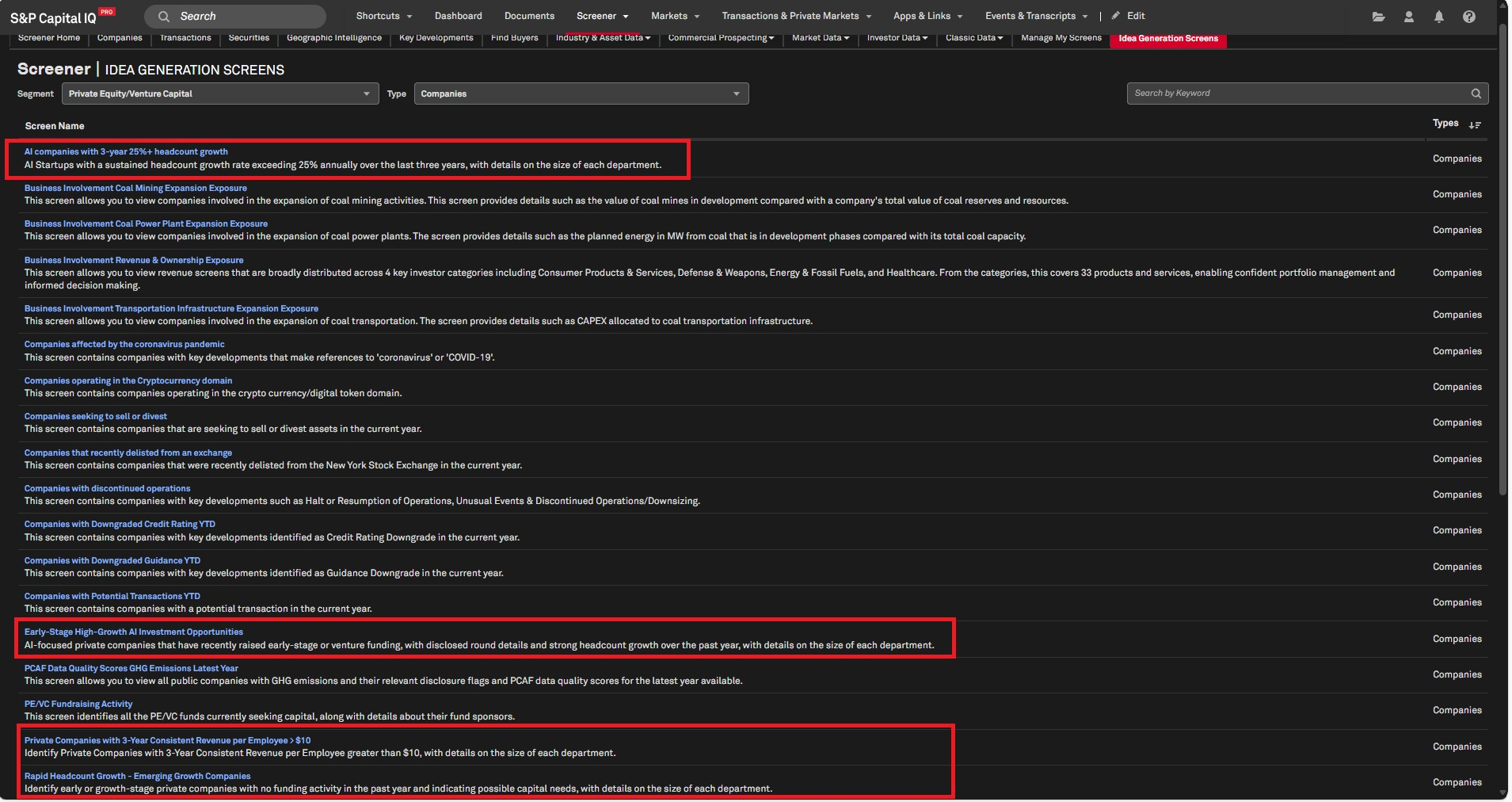Switch to the Securities sub-tab

tap(249, 38)
